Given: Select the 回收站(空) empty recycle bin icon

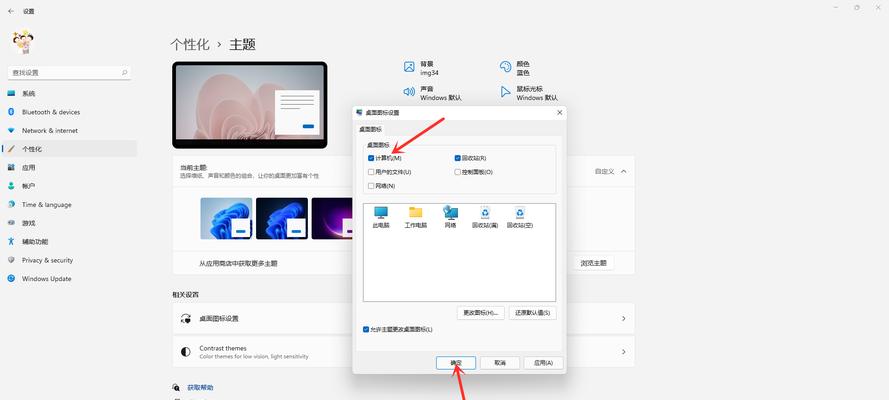Looking at the screenshot, I should (x=520, y=212).
